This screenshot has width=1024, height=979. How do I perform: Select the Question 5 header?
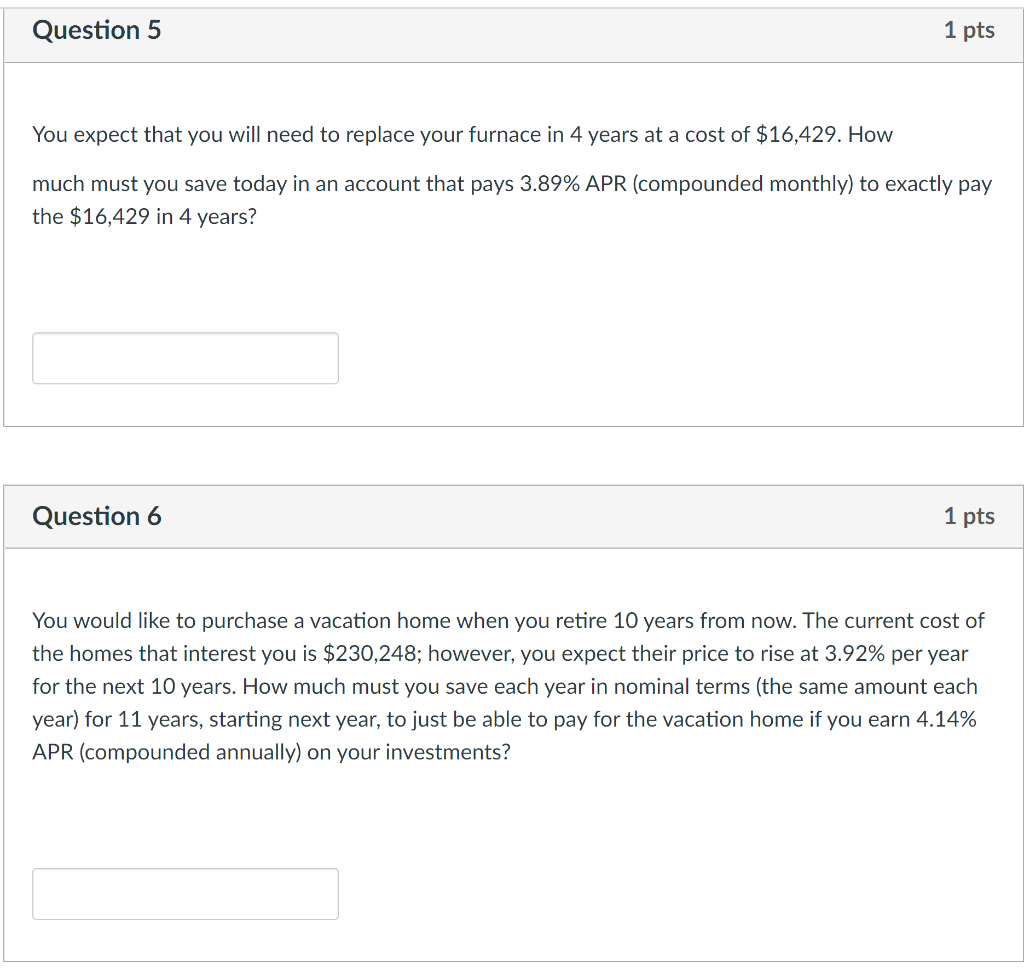(96, 30)
